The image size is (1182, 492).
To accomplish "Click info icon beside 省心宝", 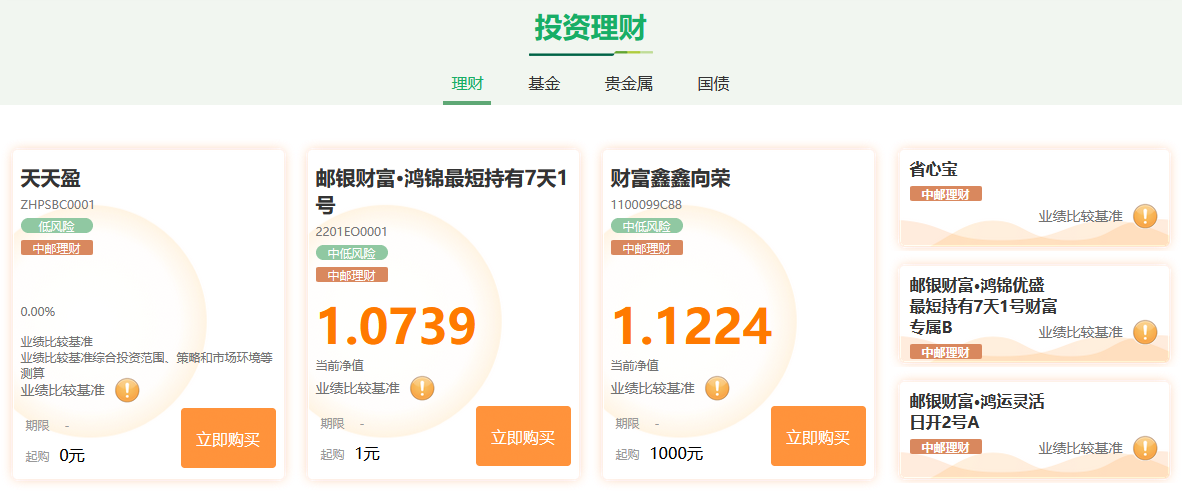I will (1145, 216).
